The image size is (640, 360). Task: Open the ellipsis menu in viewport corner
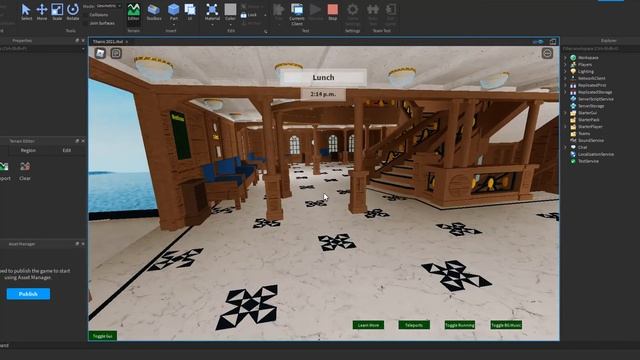(547, 53)
